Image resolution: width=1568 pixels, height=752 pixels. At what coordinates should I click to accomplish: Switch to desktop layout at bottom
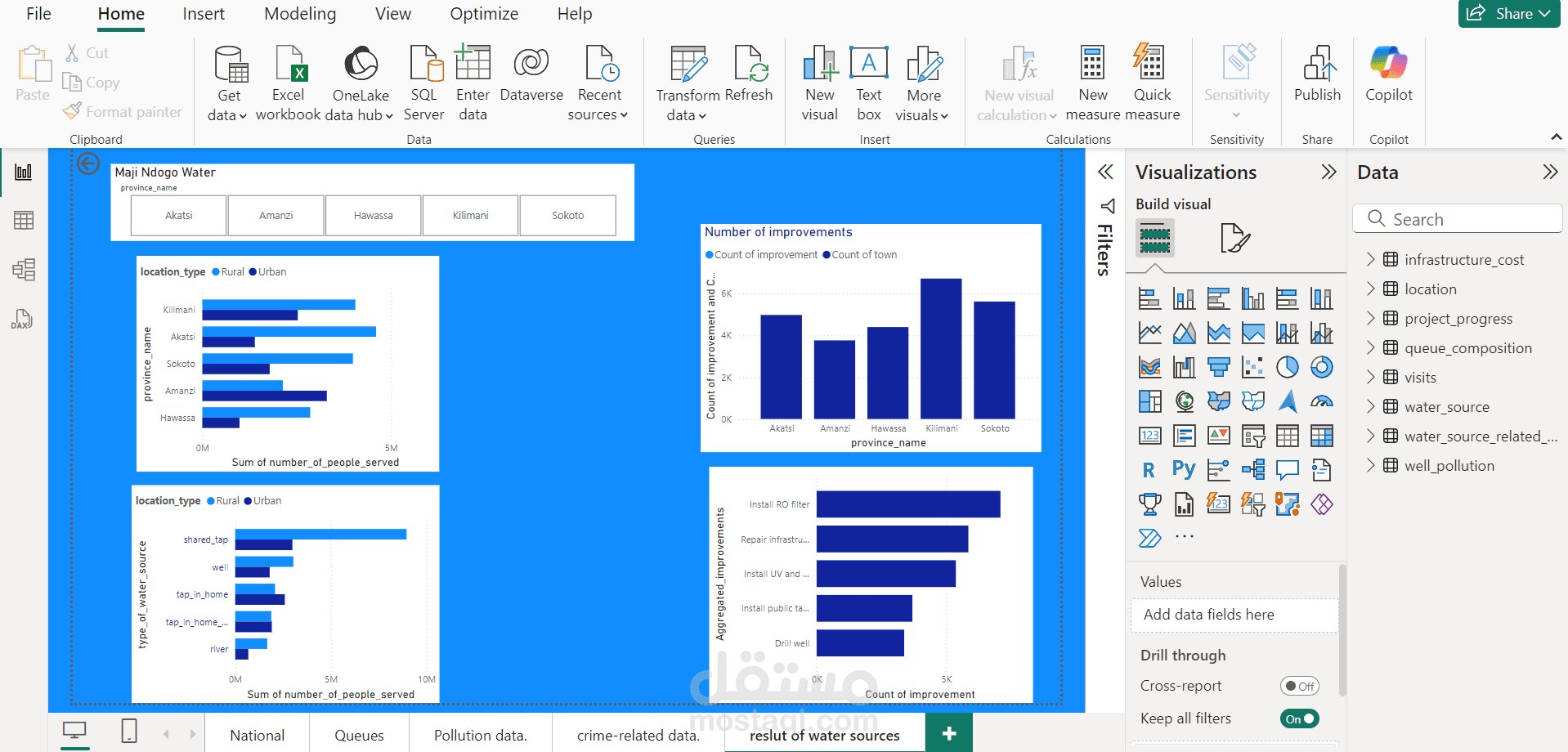[74, 732]
